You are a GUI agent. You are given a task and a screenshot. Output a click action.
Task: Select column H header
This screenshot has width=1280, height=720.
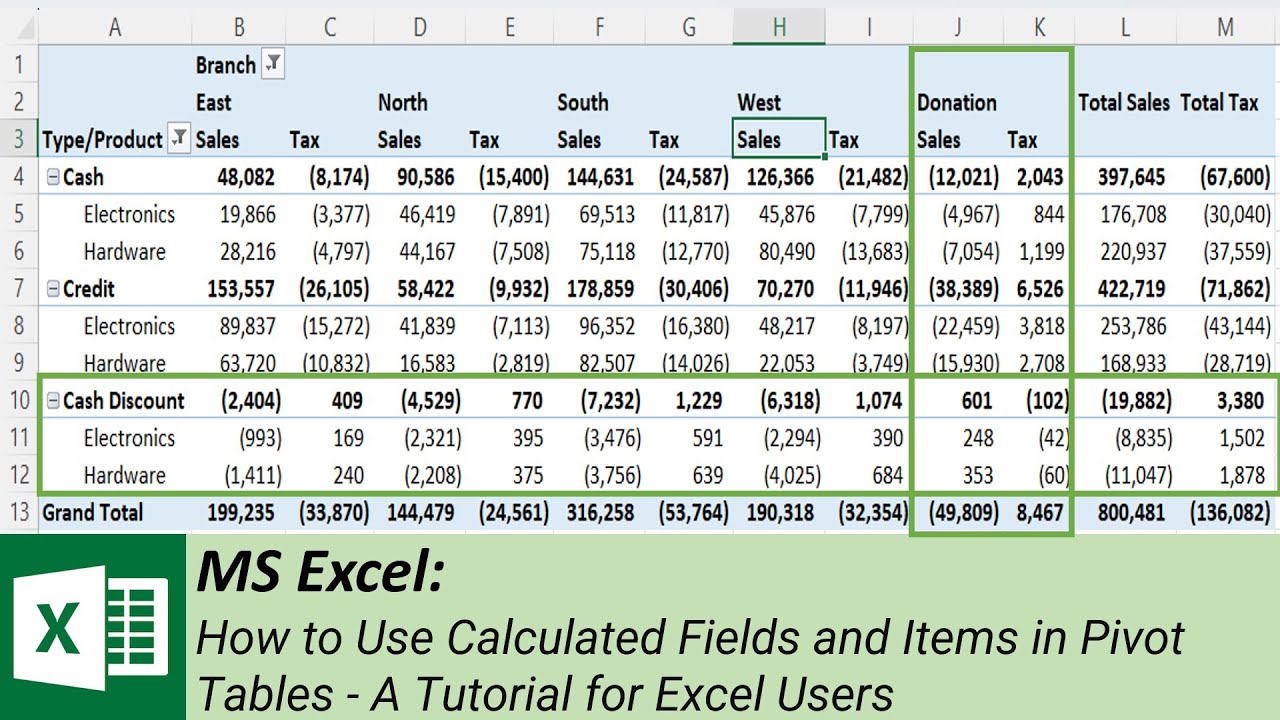(x=779, y=28)
